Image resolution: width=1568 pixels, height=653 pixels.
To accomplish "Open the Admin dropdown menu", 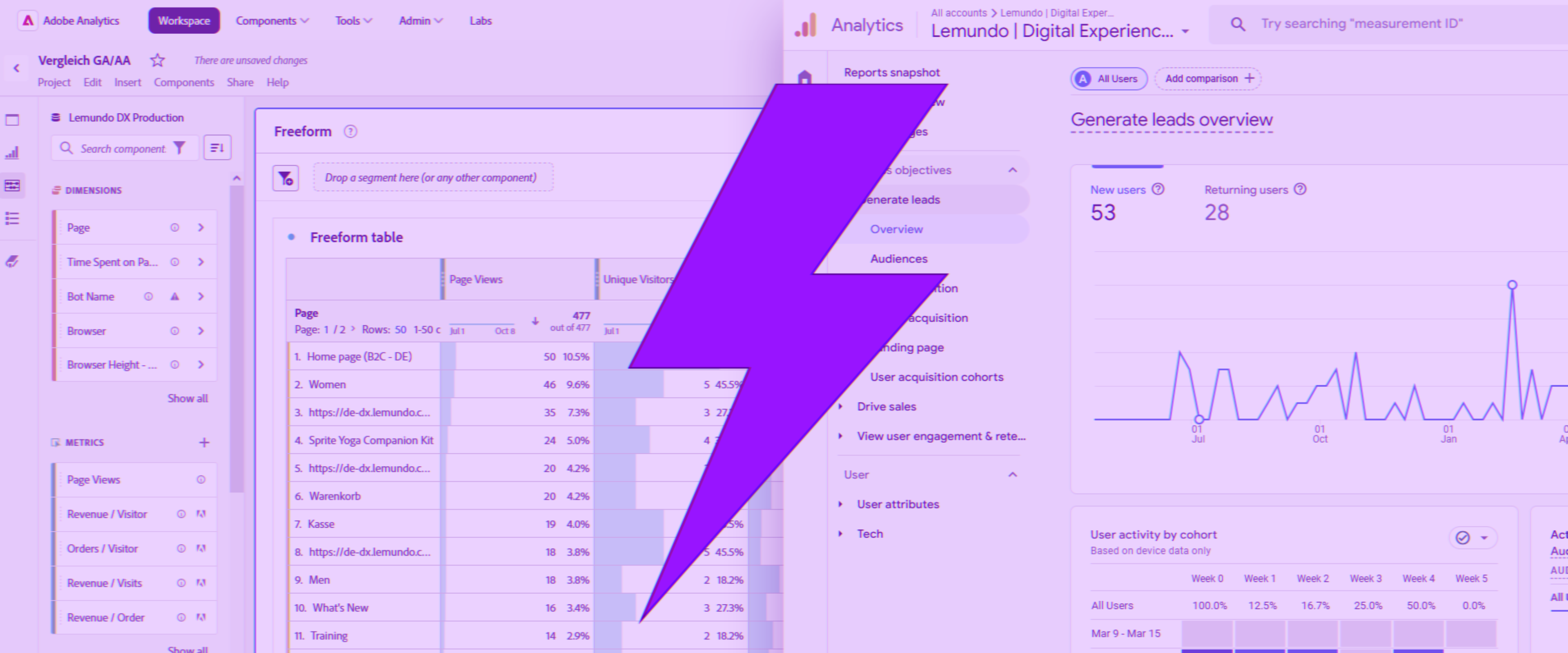I will tap(421, 21).
